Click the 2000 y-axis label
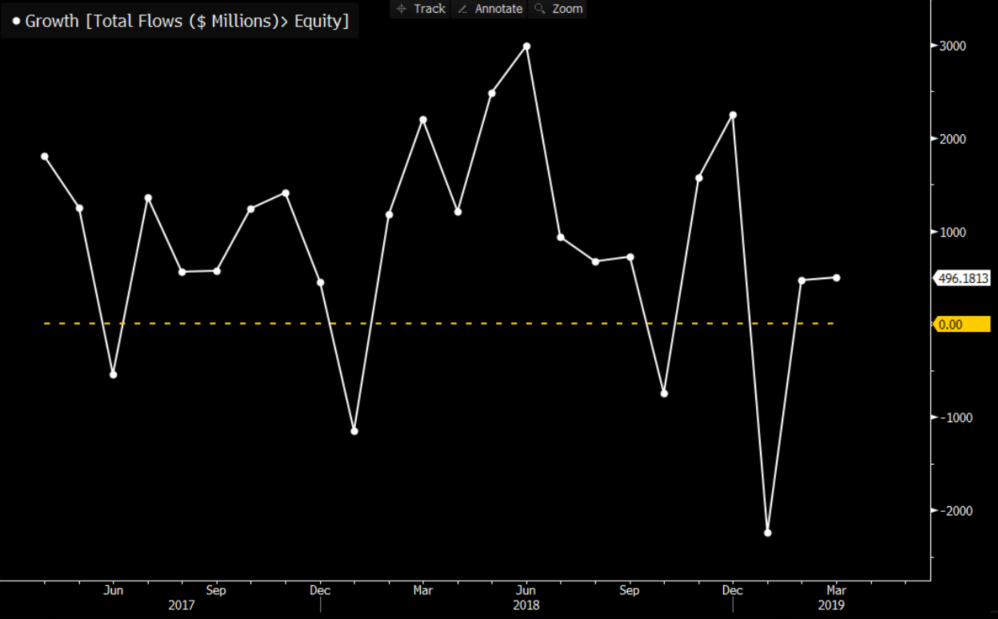This screenshot has width=998, height=619. pos(952,139)
